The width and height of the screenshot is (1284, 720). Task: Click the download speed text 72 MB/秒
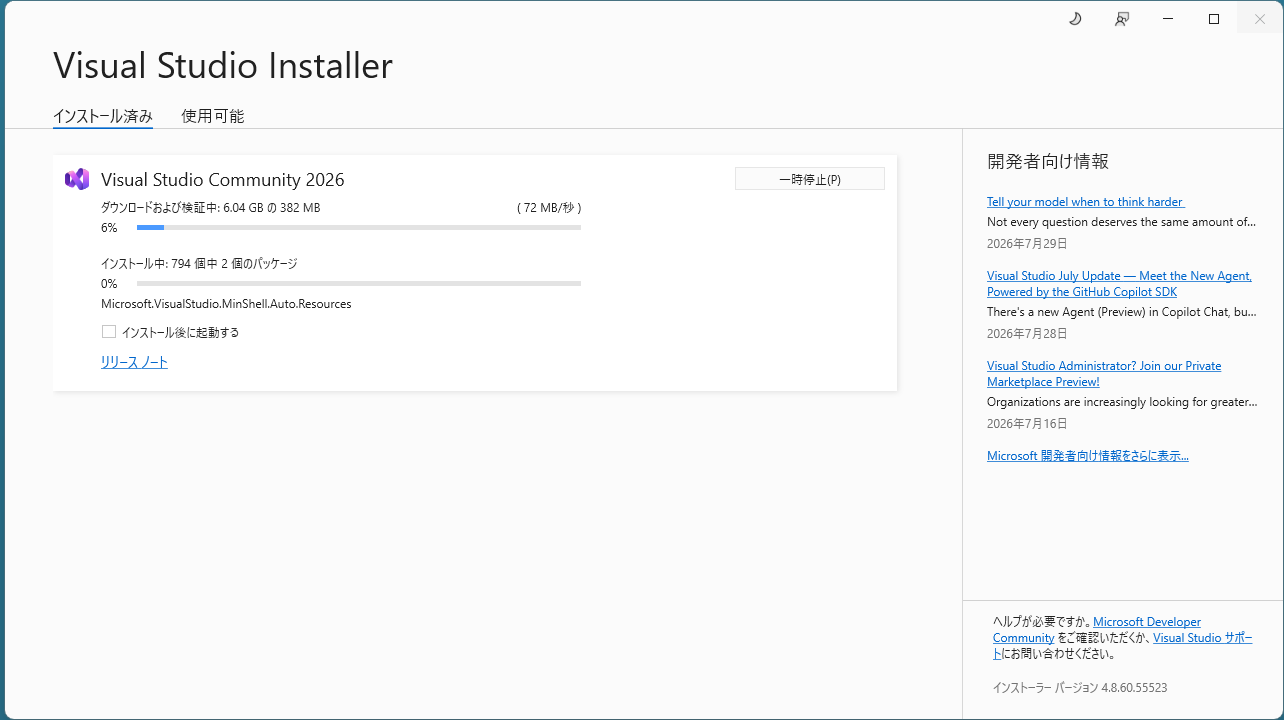coord(549,208)
